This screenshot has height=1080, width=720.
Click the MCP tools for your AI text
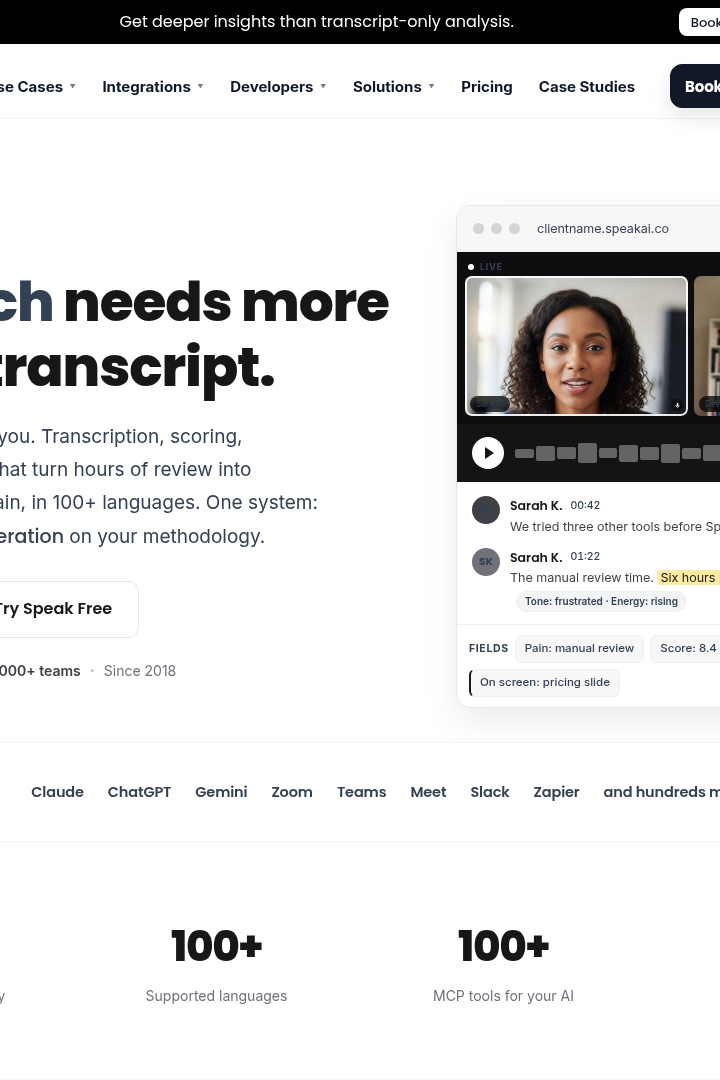click(x=503, y=996)
